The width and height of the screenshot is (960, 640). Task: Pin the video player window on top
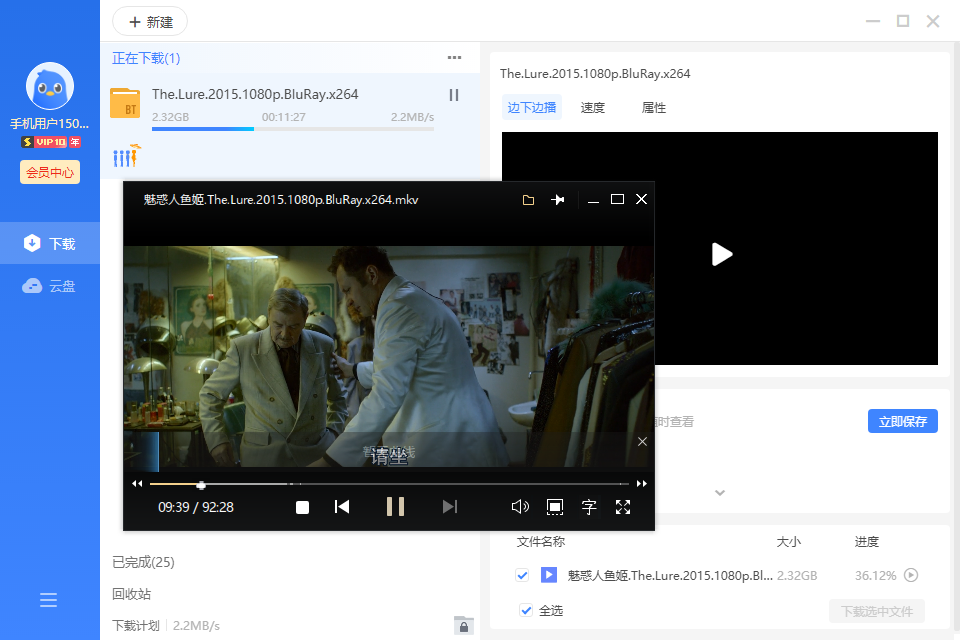pos(558,200)
